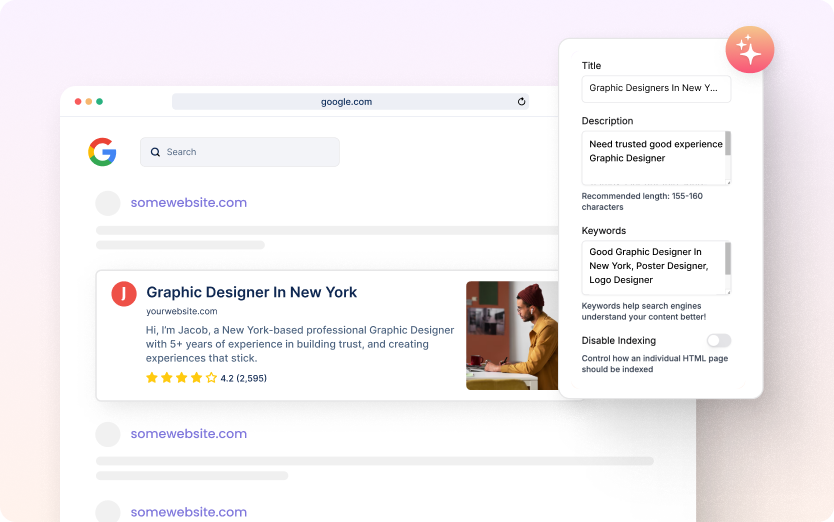Click the Title input field
834x522 pixels.
coord(655,88)
